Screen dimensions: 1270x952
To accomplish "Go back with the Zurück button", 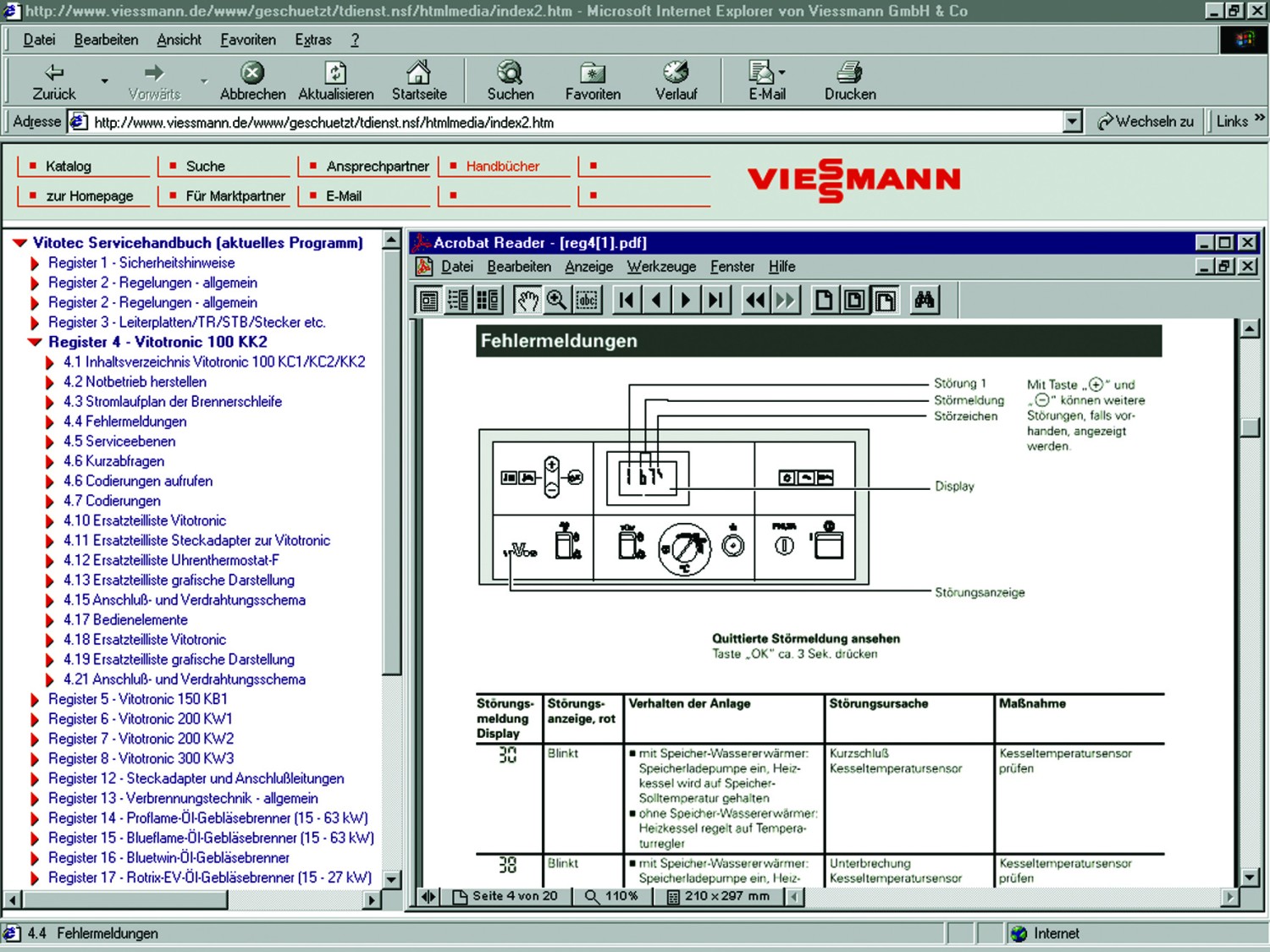I will tap(53, 82).
